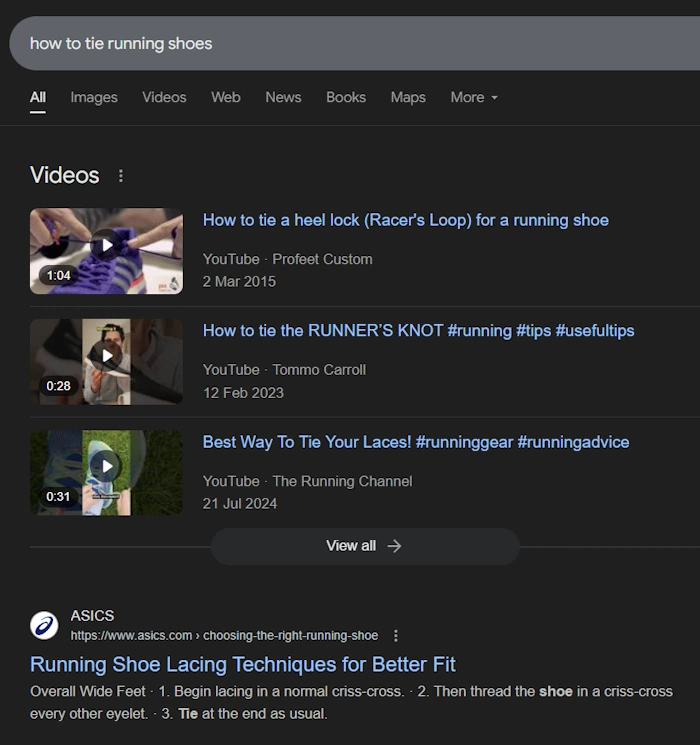Viewport: 700px width, 745px height.
Task: Click the 1:04 duration badge
Action: (x=58, y=276)
